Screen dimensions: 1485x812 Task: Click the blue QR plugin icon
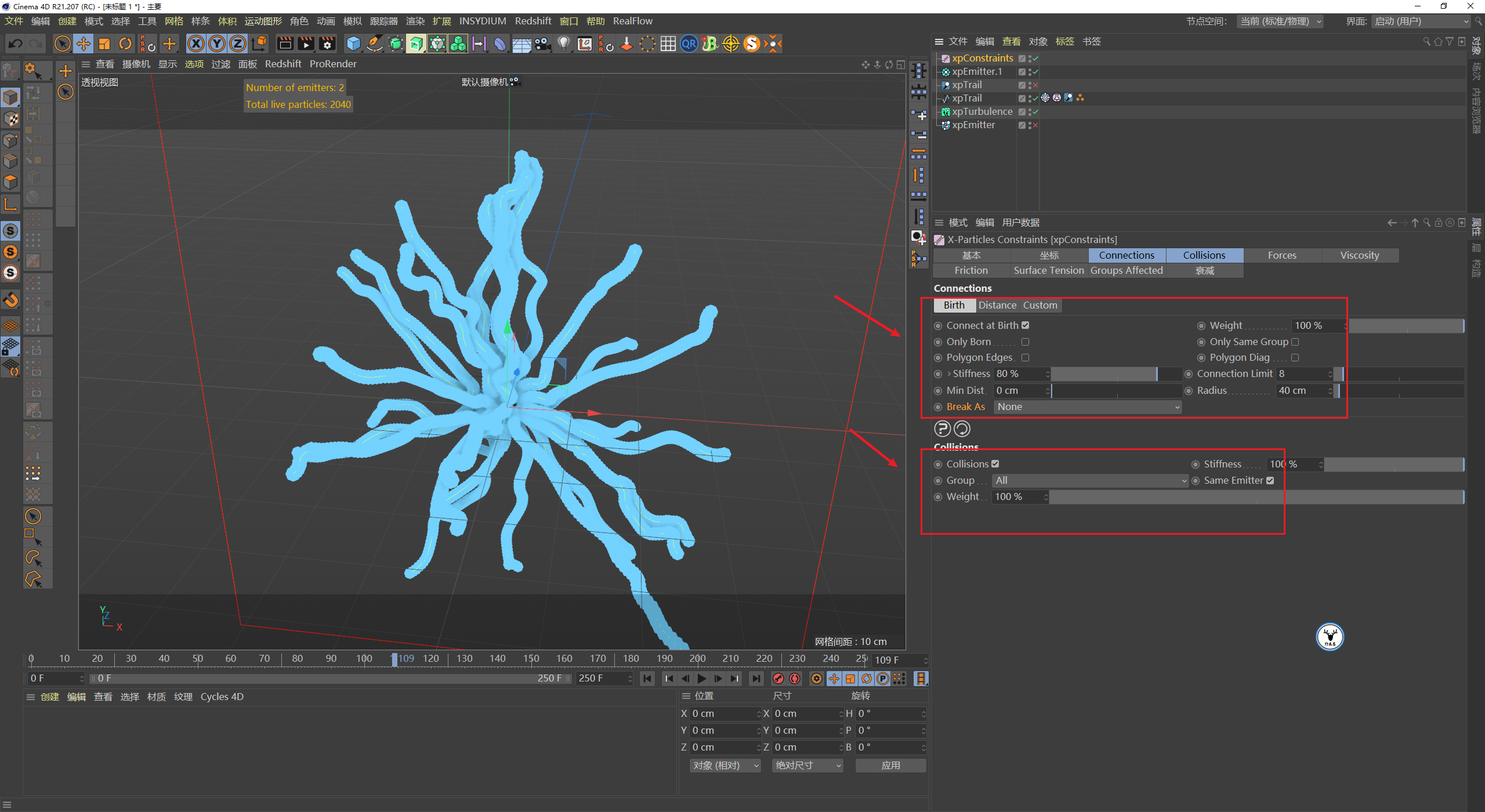tap(689, 43)
